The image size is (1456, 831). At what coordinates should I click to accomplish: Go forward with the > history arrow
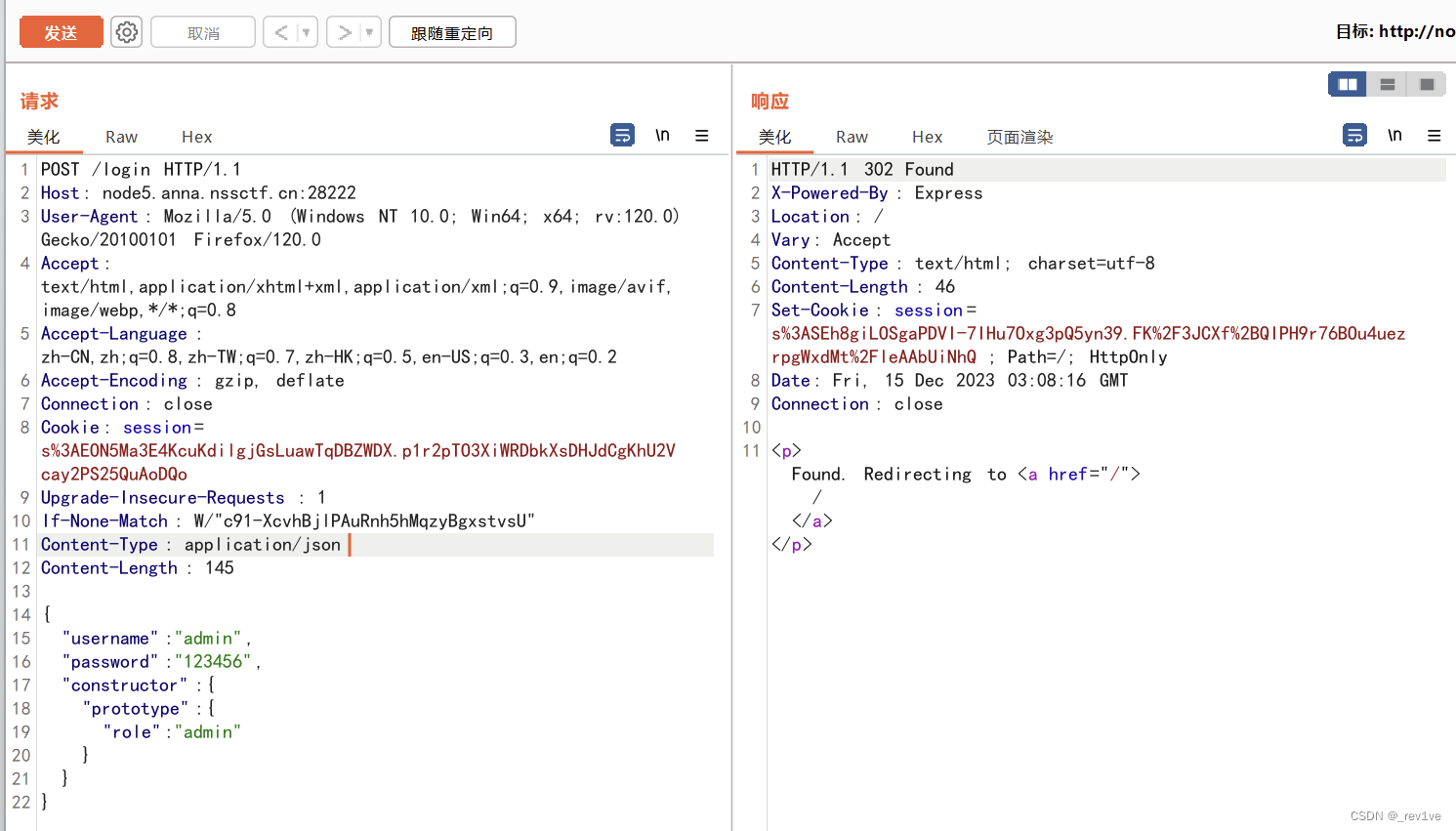344,32
